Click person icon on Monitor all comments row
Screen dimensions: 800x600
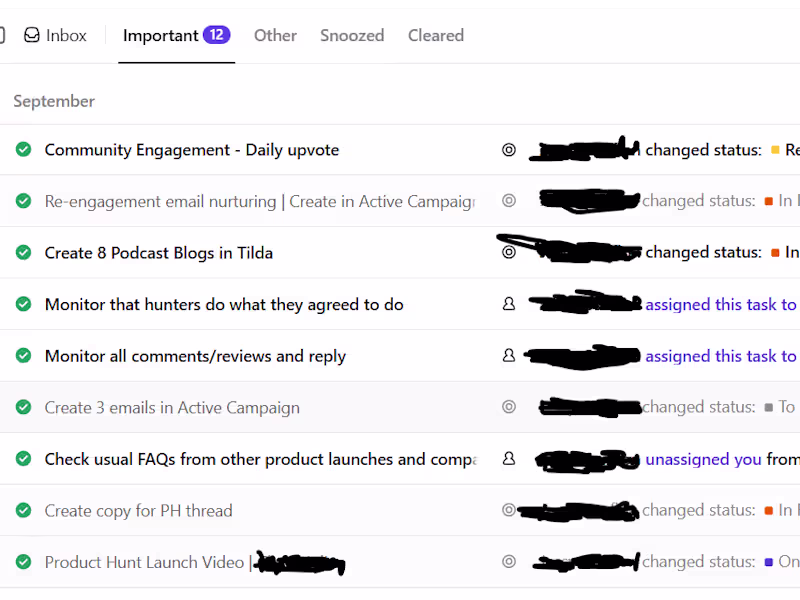click(x=509, y=356)
